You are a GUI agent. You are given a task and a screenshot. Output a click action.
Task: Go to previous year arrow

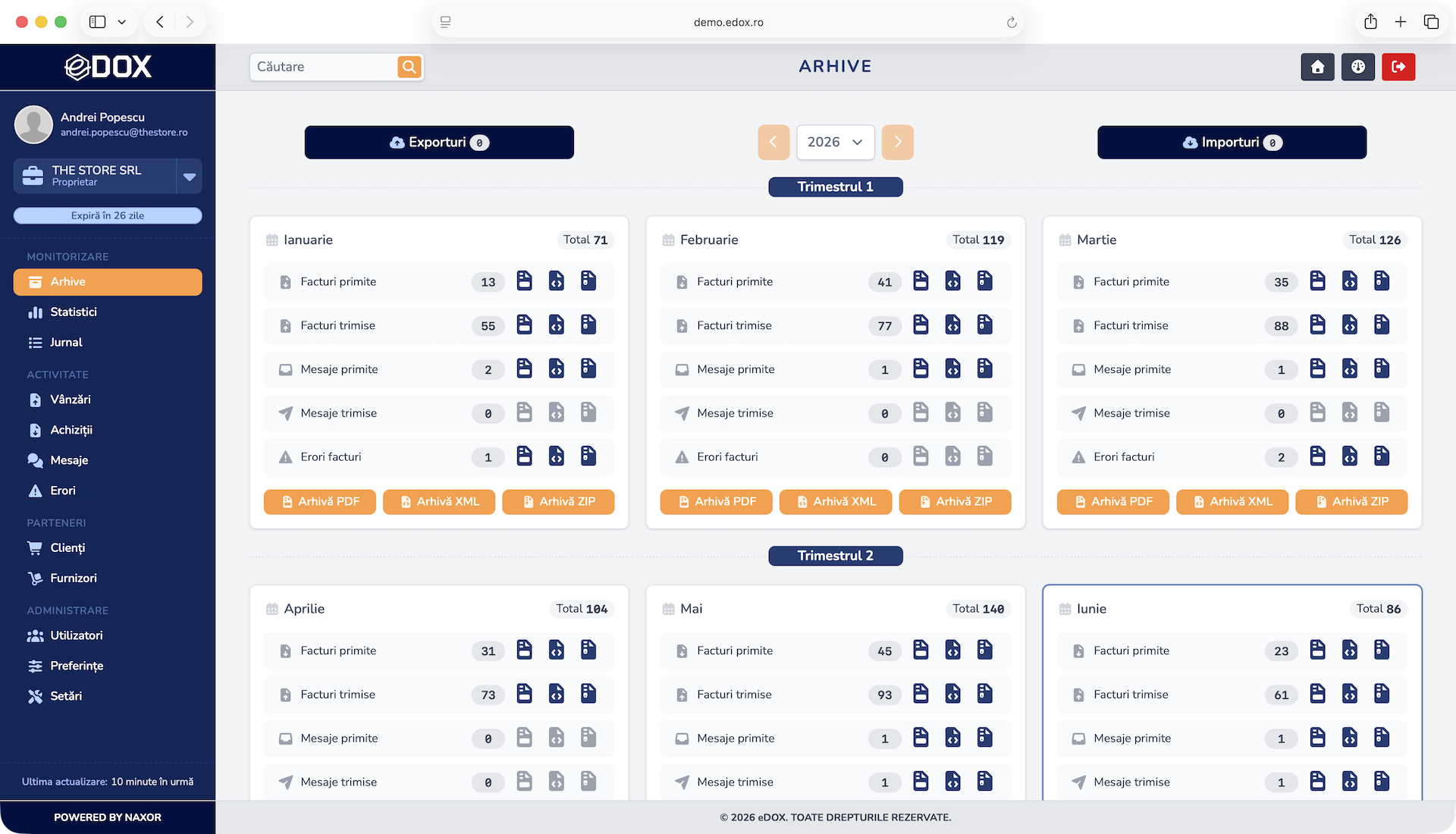tap(773, 143)
